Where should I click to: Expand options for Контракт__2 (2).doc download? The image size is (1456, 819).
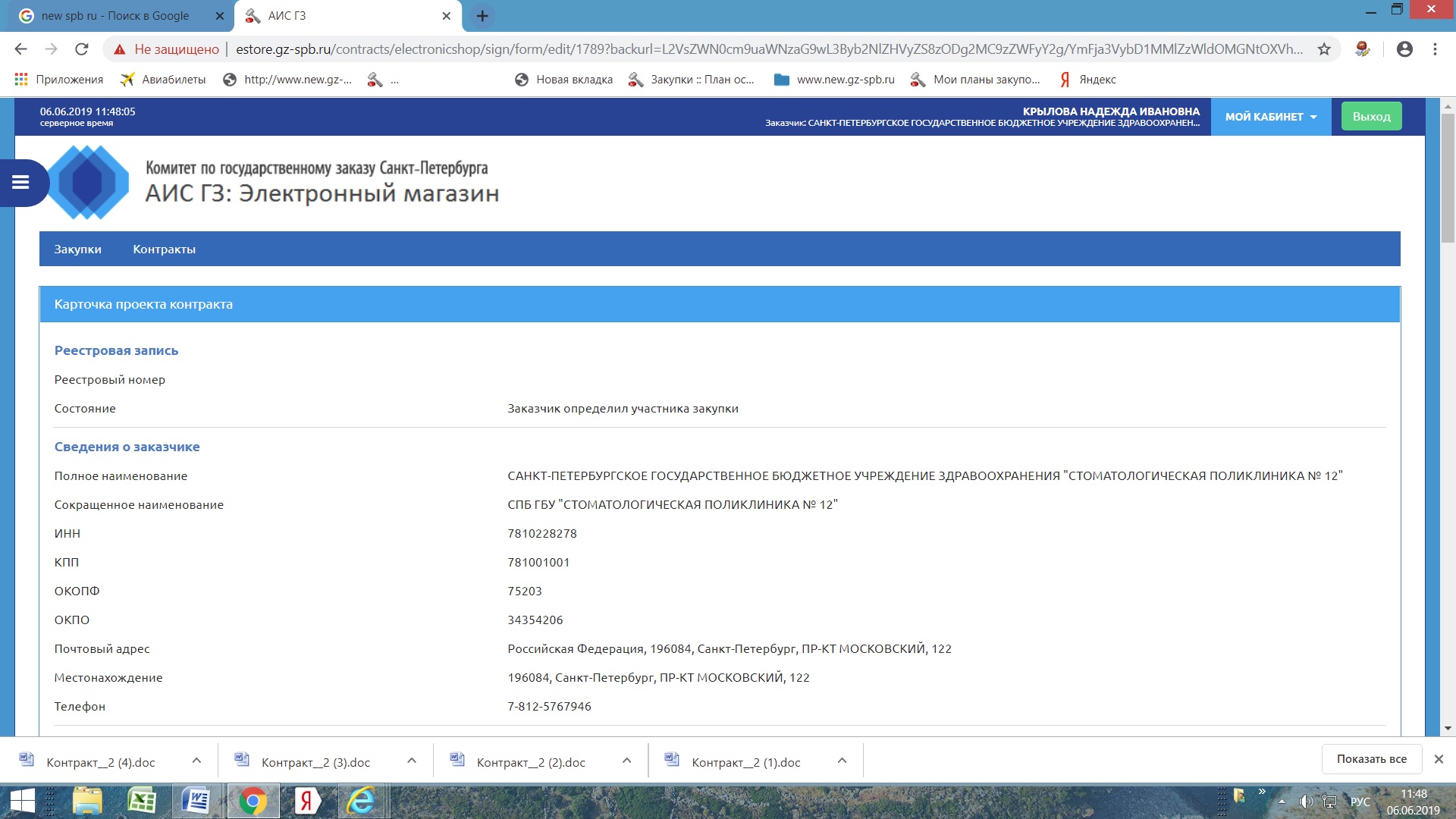(x=626, y=761)
